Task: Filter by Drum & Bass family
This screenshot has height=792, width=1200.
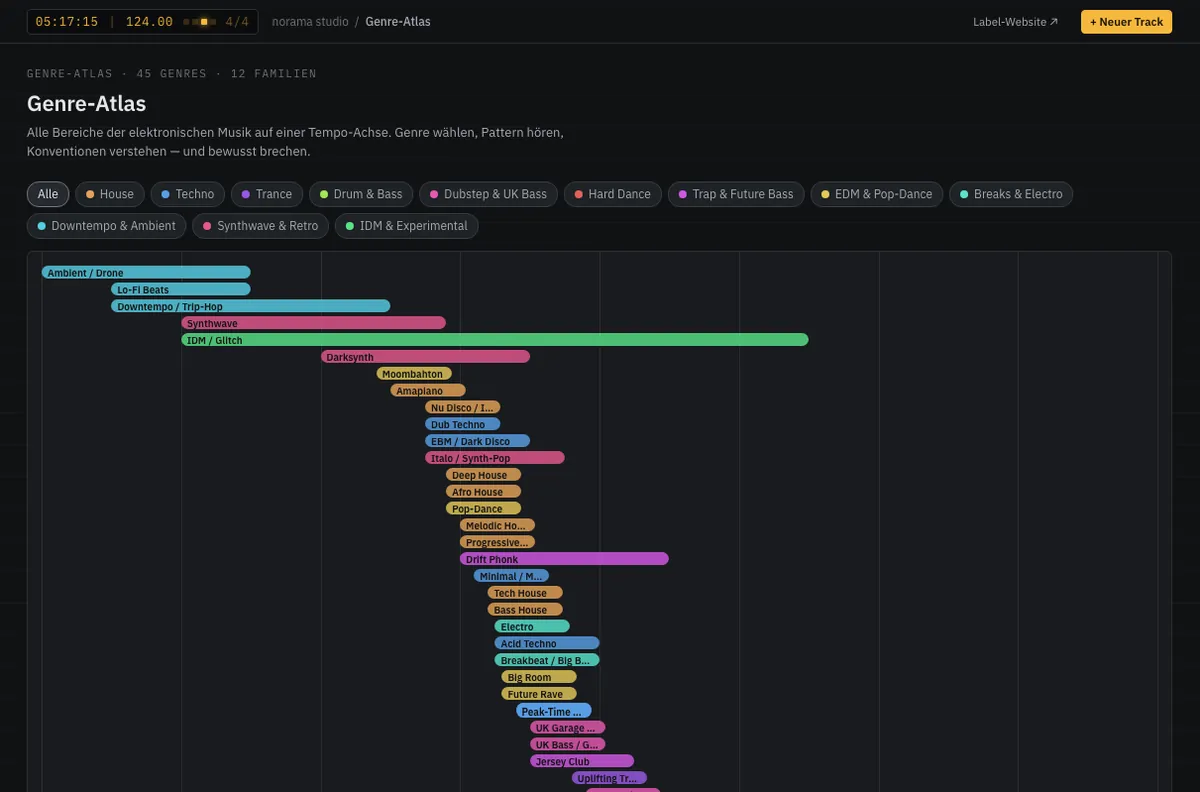Action: (361, 194)
